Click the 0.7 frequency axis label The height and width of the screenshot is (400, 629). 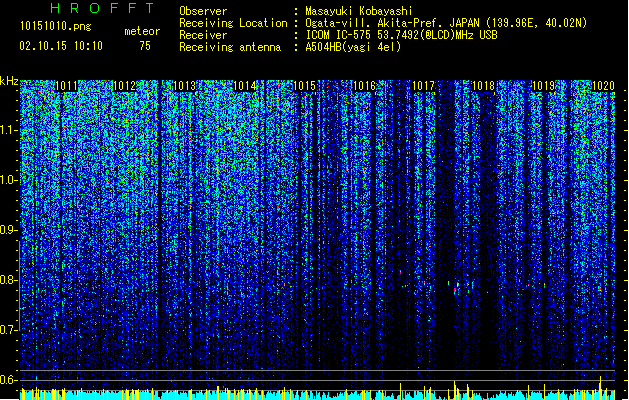tap(9, 330)
